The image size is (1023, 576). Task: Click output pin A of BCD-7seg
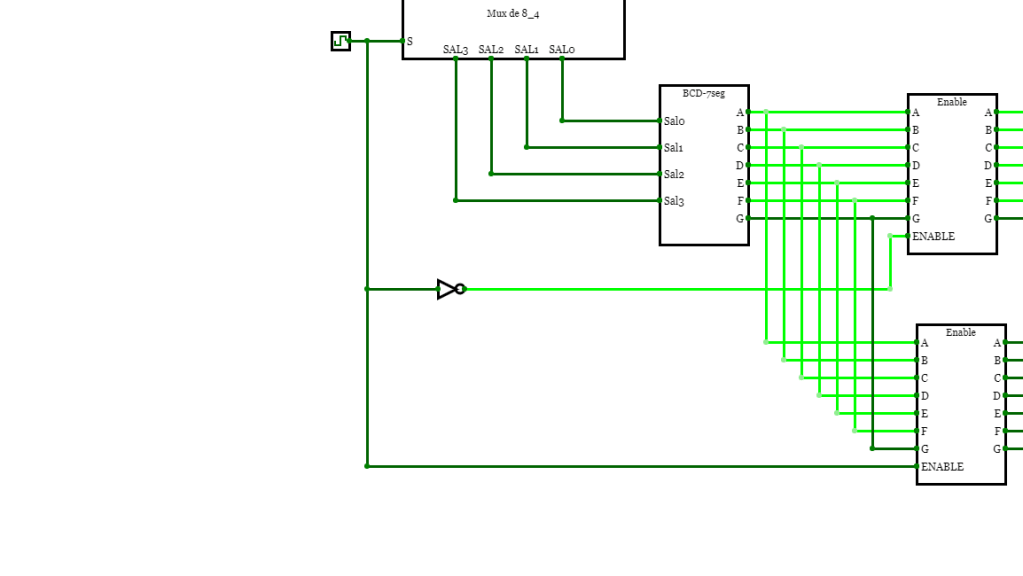[748, 112]
